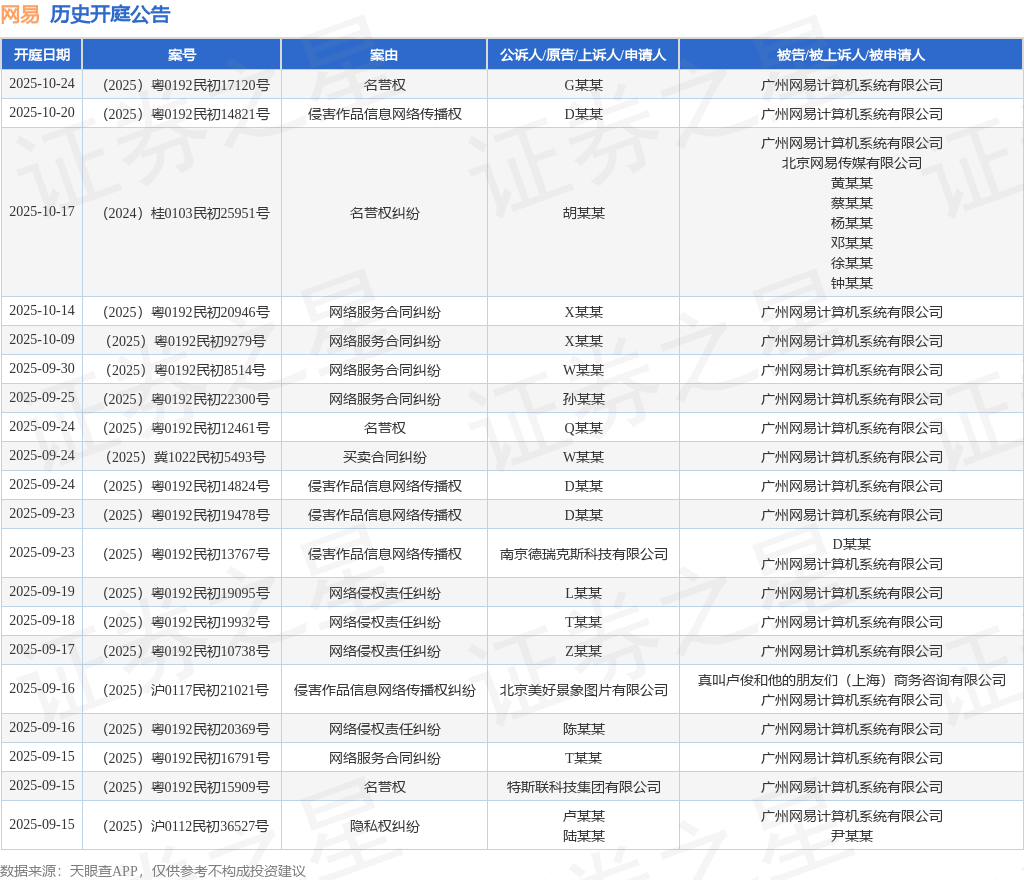Click the 网易 title text

tap(20, 14)
